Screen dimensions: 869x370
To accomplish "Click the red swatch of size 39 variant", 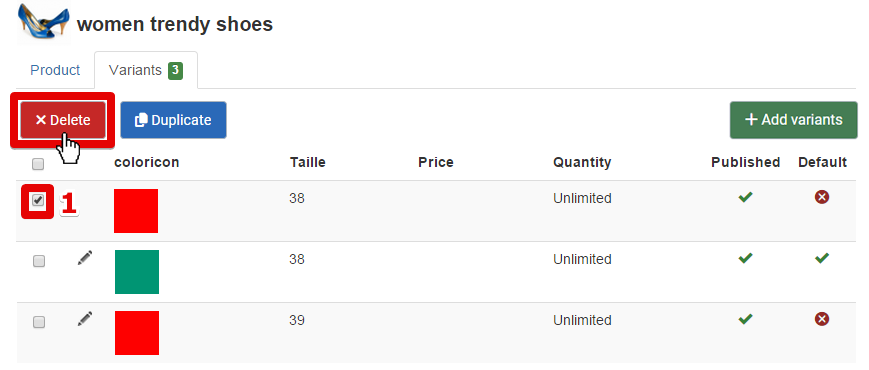I will [137, 333].
